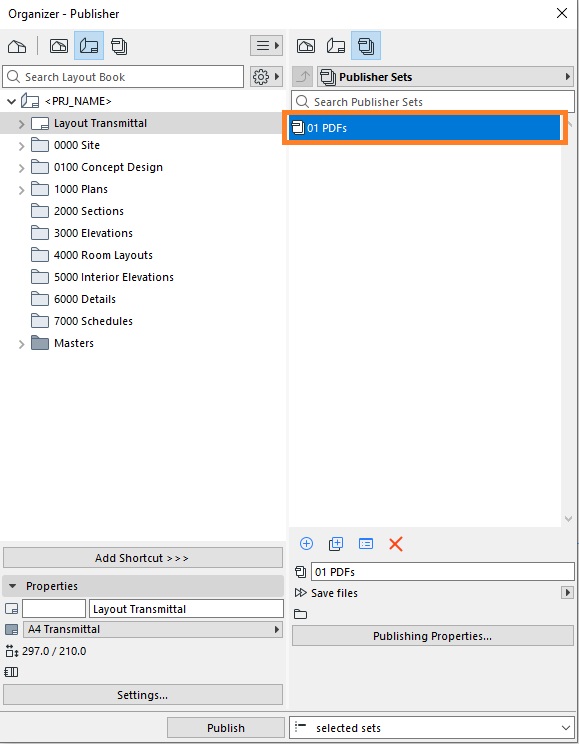579x744 pixels.
Task: Open the Publisher Sets dropdown
Action: tap(445, 76)
